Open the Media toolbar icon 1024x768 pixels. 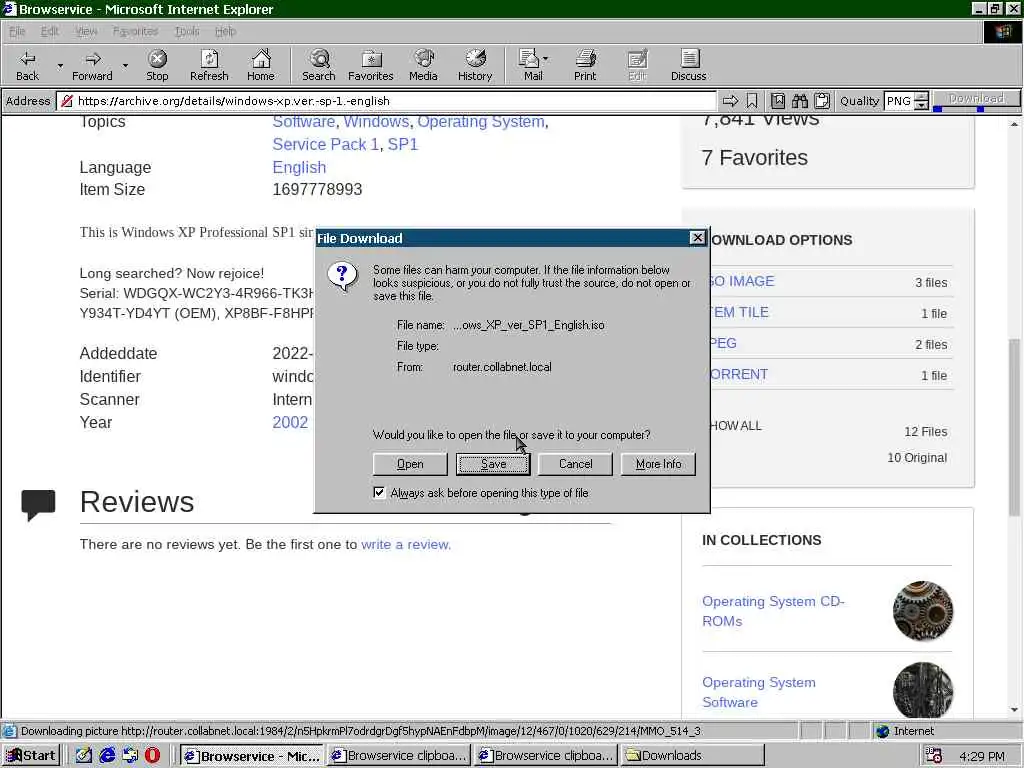(x=423, y=65)
